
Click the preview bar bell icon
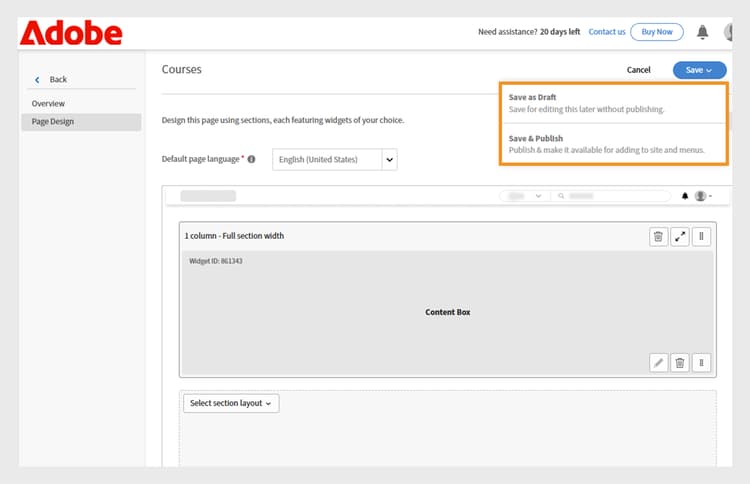[685, 196]
